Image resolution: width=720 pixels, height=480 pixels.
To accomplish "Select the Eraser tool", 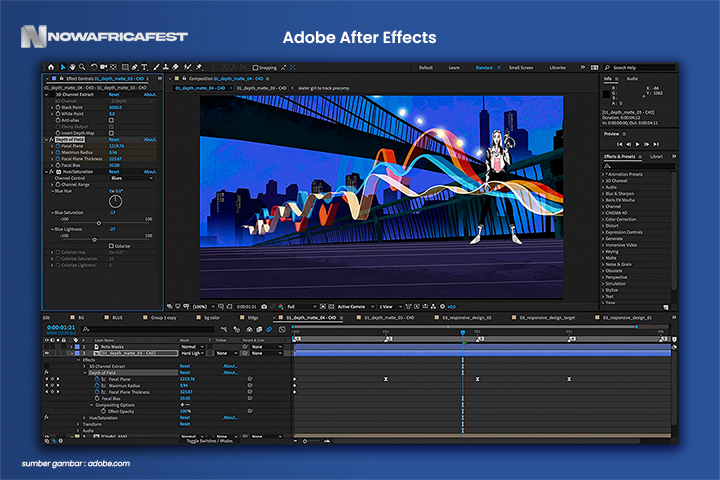I will tap(175, 67).
